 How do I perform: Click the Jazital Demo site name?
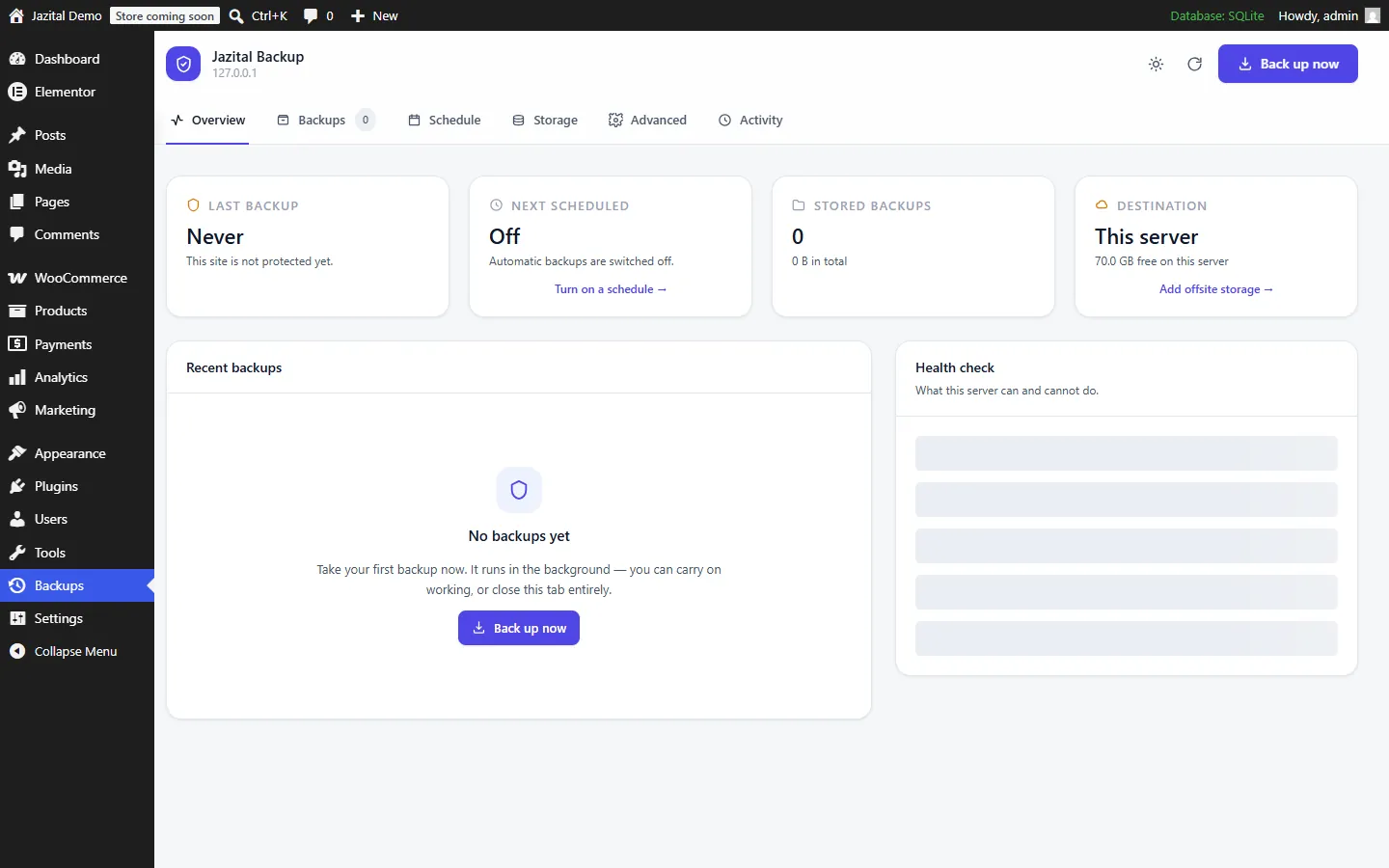pos(67,15)
